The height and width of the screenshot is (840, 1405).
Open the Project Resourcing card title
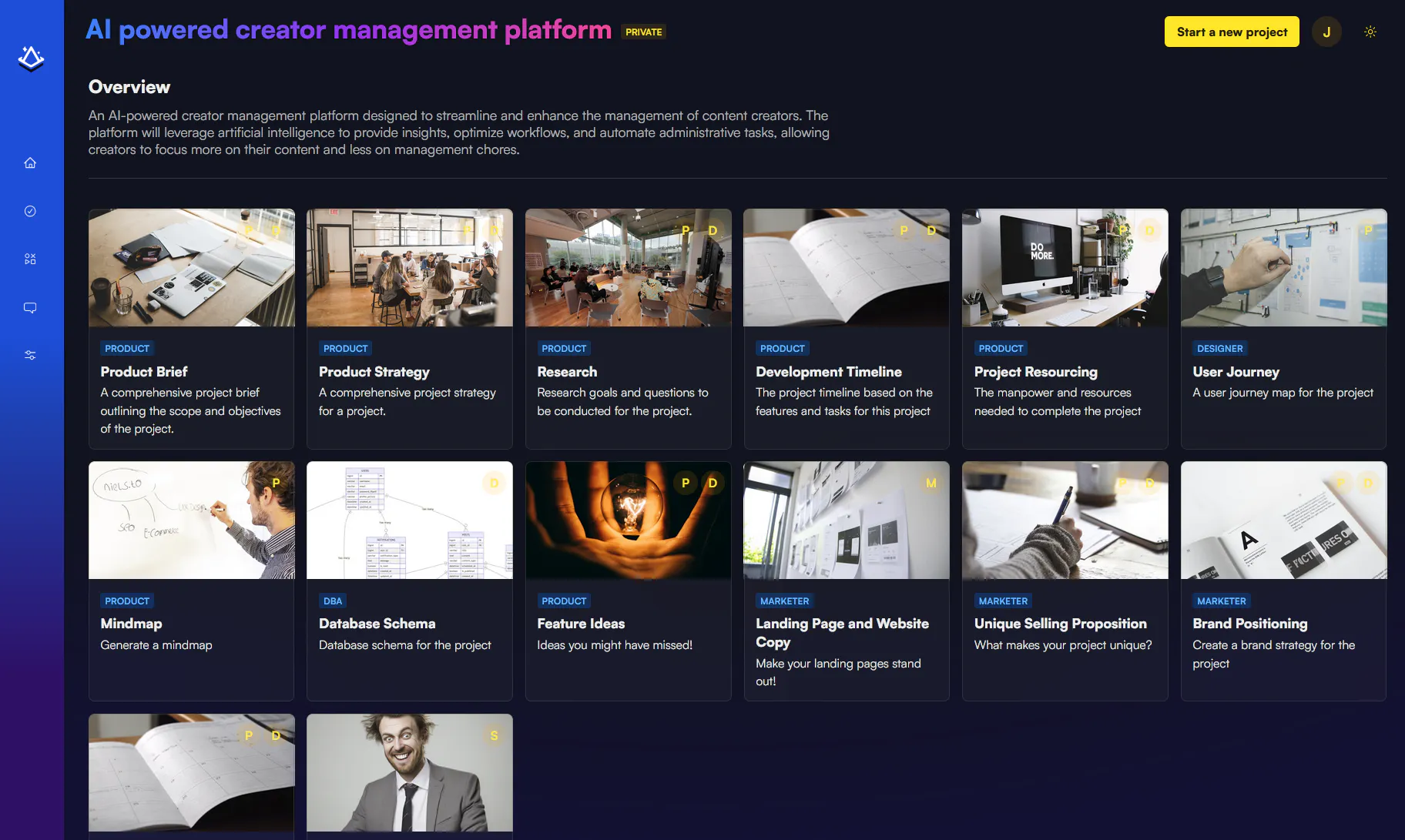pyautogui.click(x=1036, y=372)
